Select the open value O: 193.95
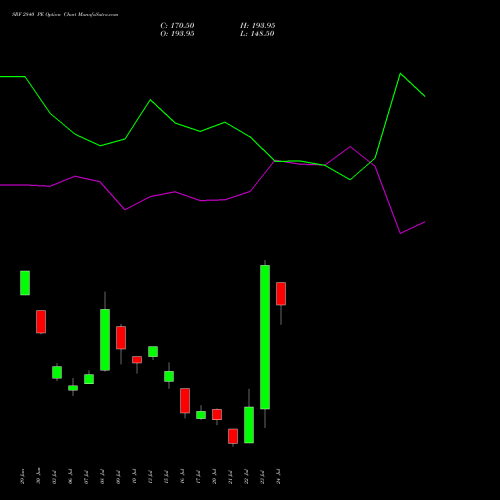 tap(177, 34)
